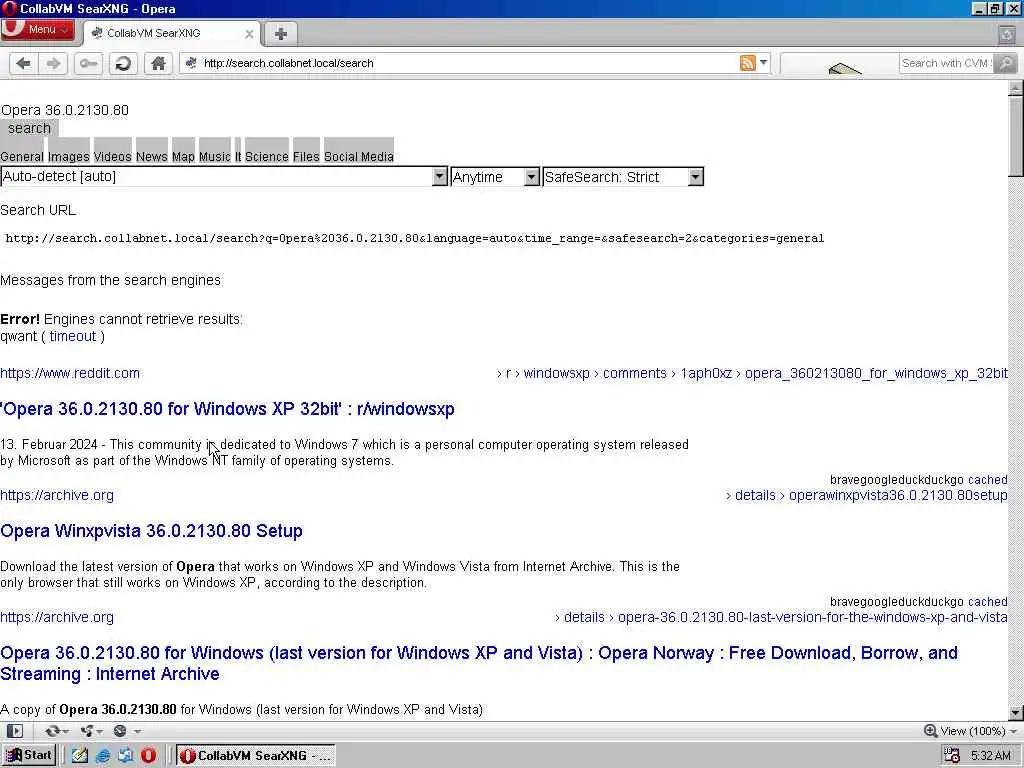The width and height of the screenshot is (1024, 768).
Task: Open cached link for the reddit result
Action: click(x=987, y=480)
